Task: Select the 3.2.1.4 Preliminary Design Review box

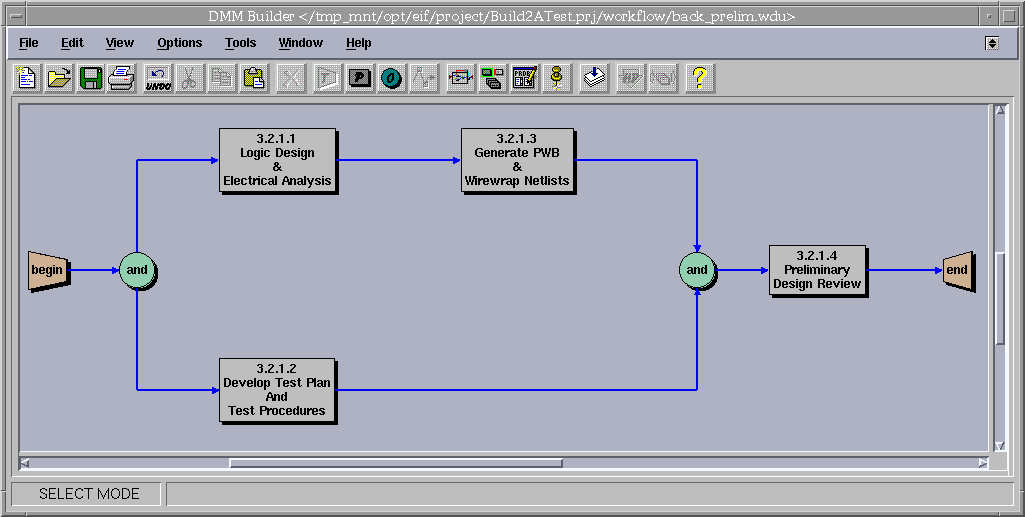Action: pos(816,270)
